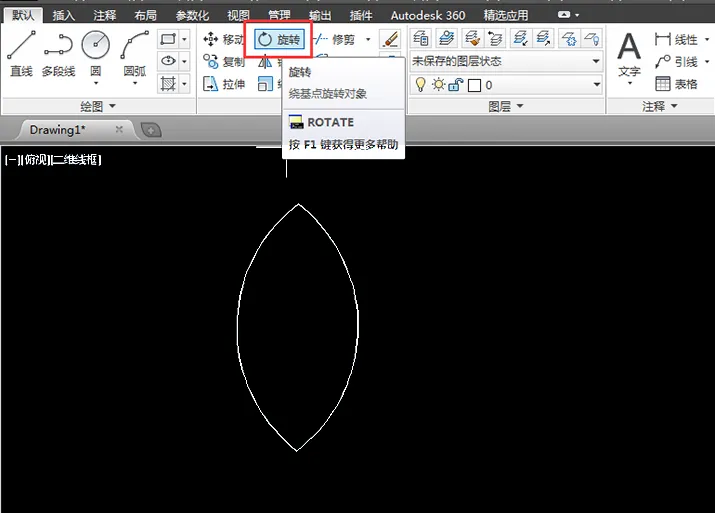Select the 直线 line tool
The image size is (715, 513).
click(21, 53)
